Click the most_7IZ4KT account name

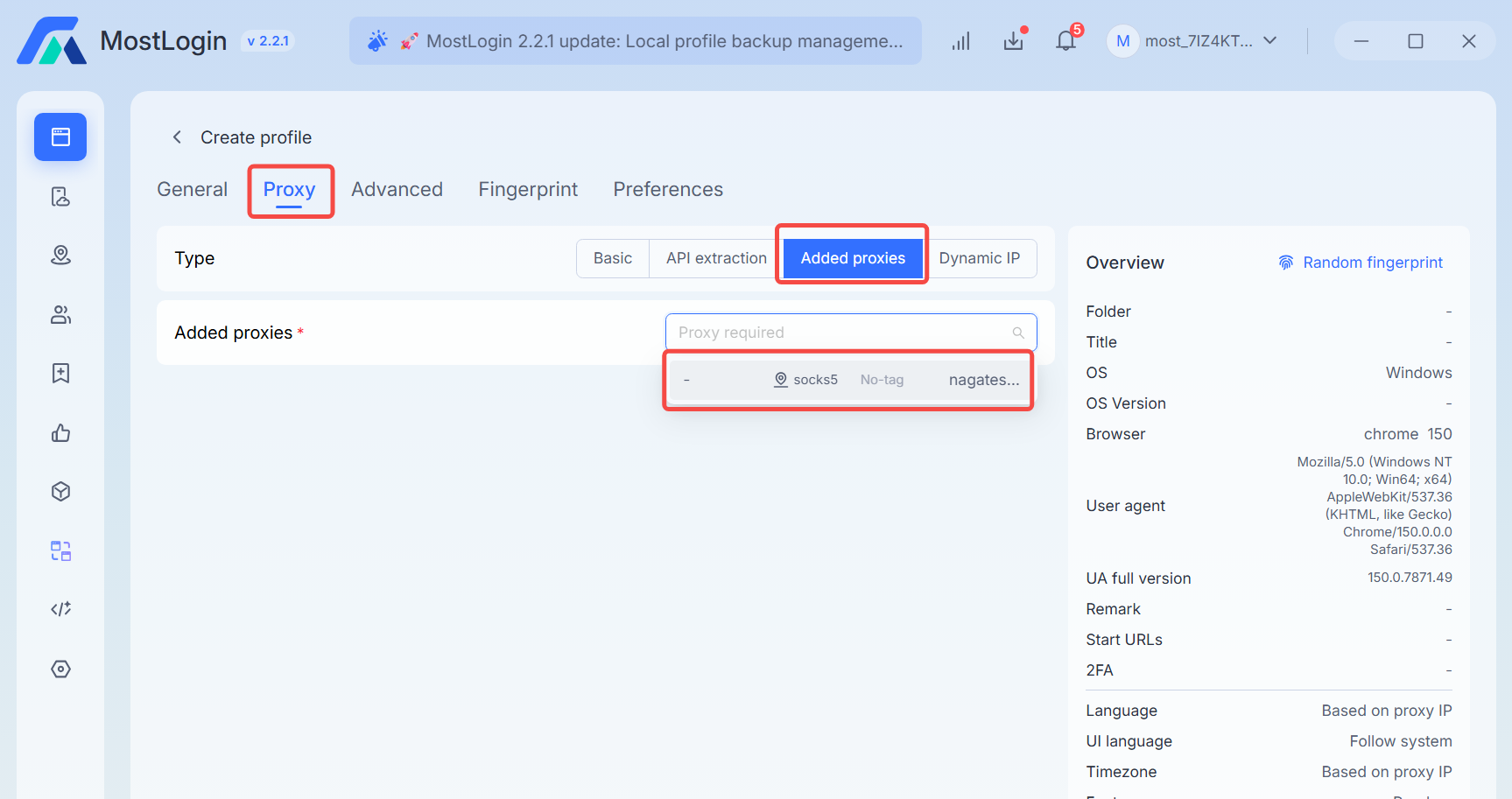(1199, 41)
